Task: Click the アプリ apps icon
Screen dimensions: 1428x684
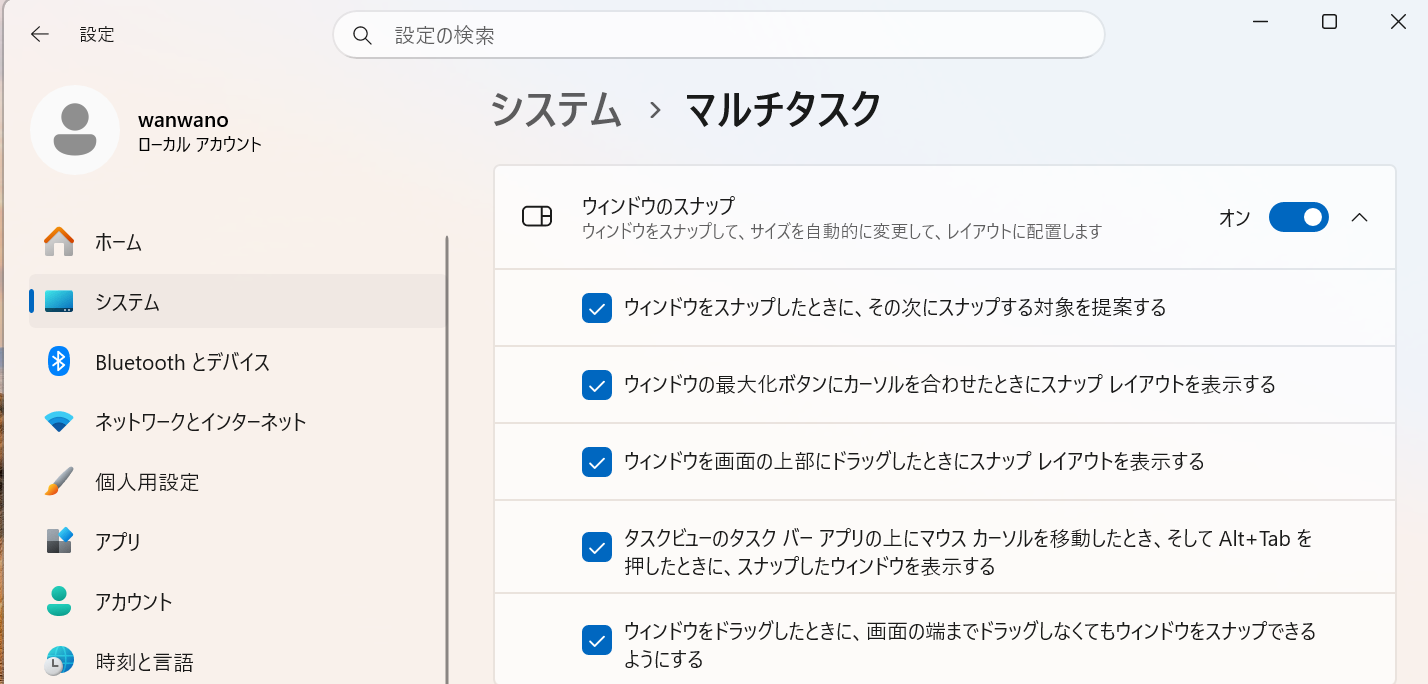Action: point(59,541)
